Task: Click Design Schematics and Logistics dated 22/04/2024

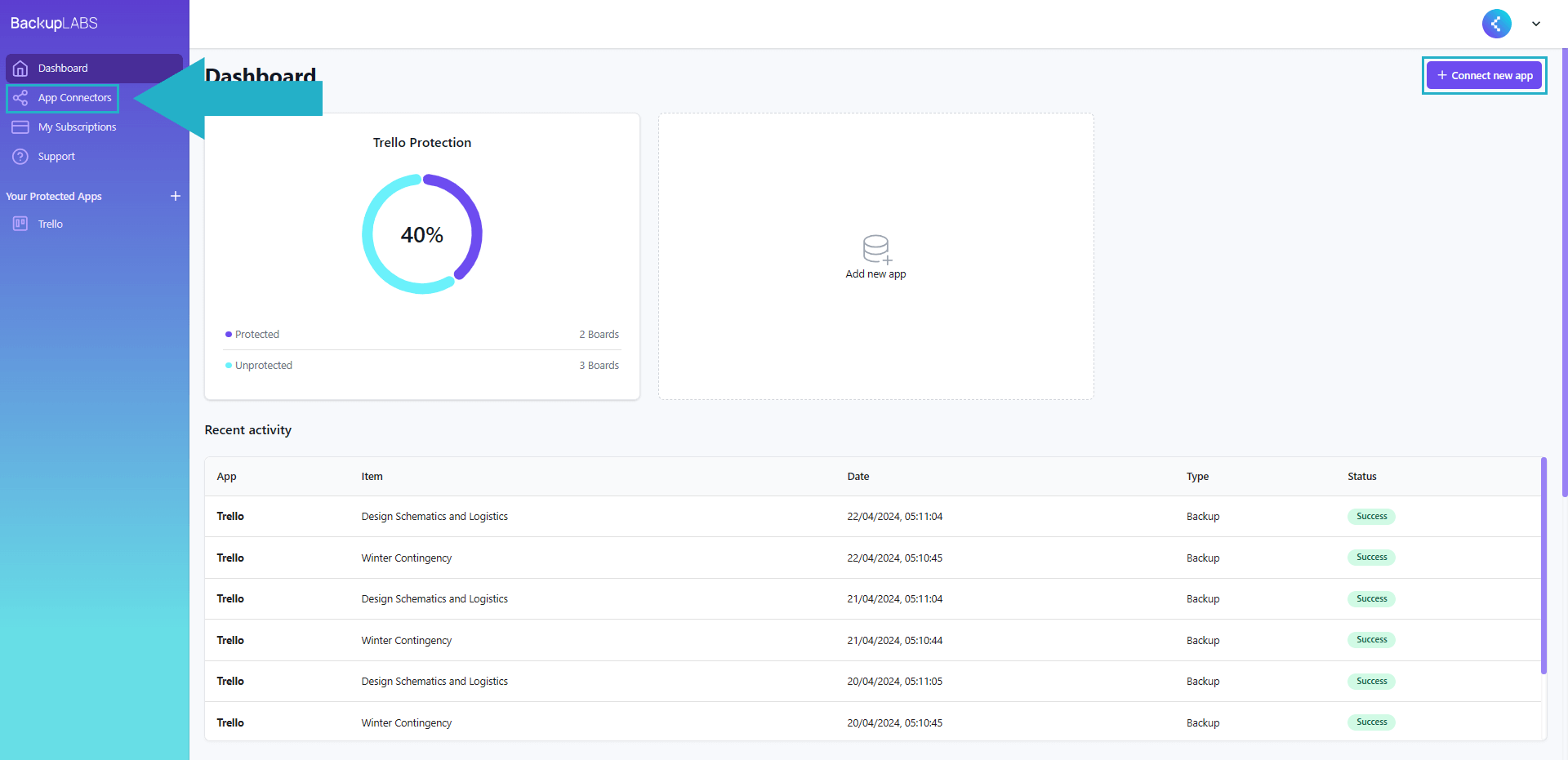Action: [434, 517]
